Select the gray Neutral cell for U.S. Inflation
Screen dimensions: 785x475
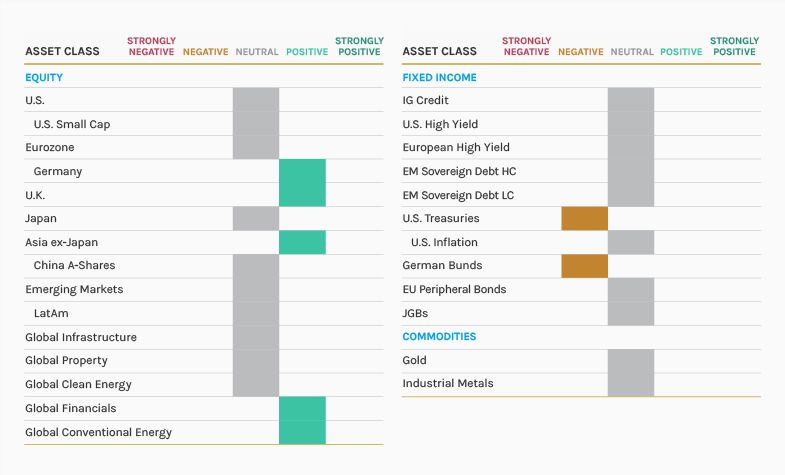631,242
